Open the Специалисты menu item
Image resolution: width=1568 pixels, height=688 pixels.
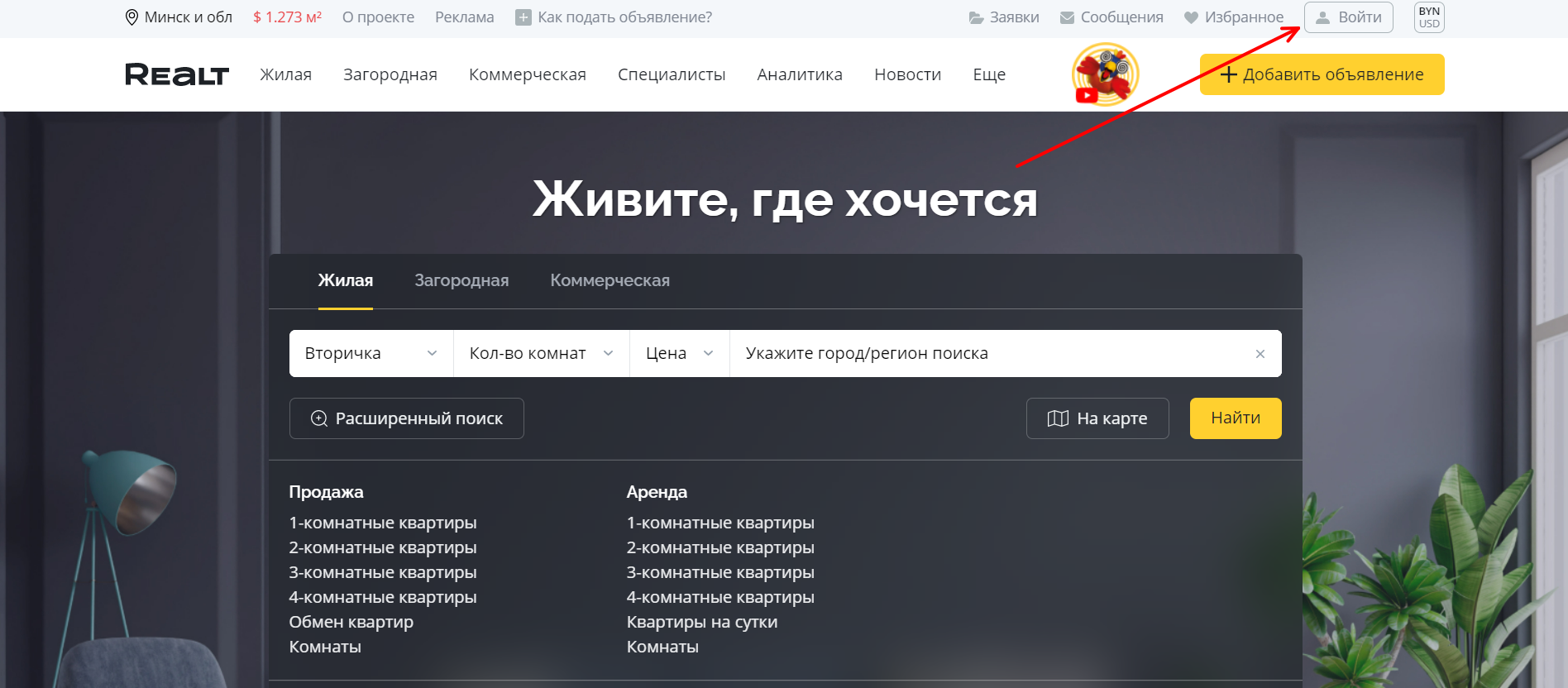point(672,74)
